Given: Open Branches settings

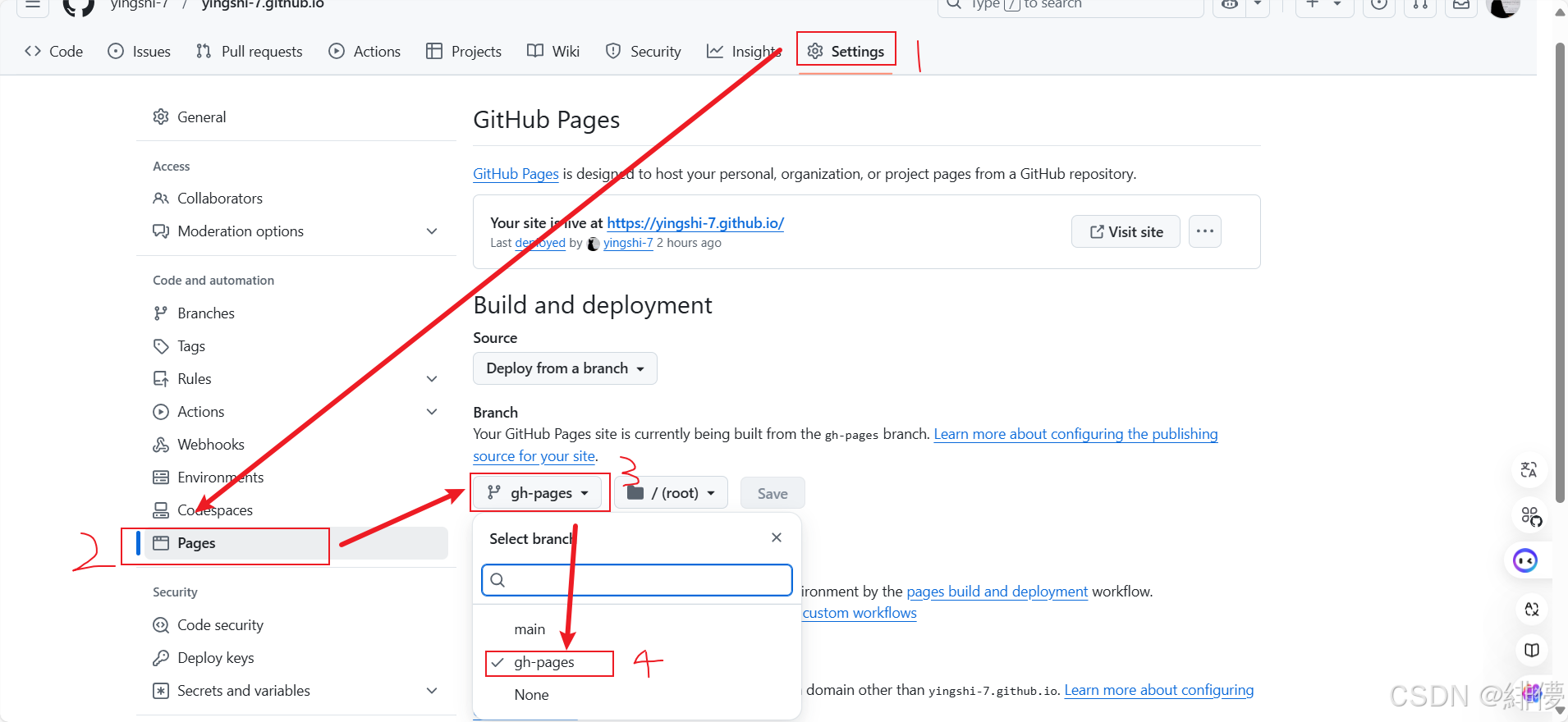Looking at the screenshot, I should pyautogui.click(x=206, y=313).
